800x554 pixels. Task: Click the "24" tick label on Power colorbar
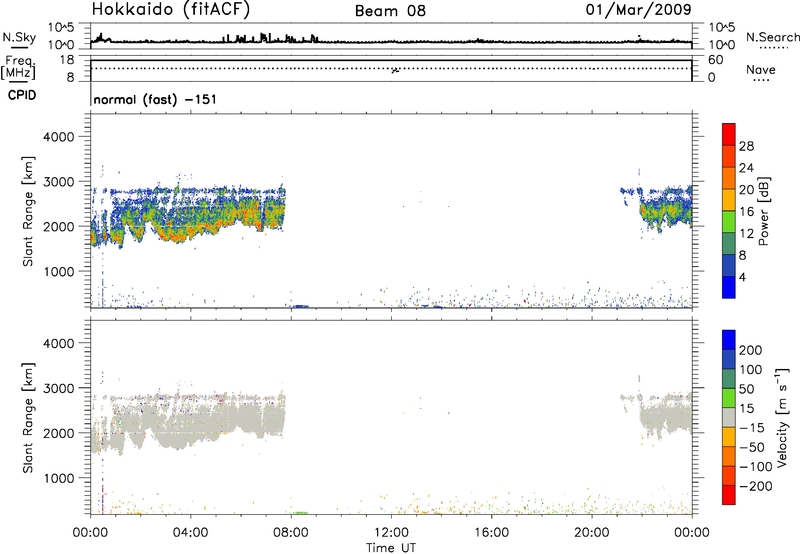(x=746, y=168)
